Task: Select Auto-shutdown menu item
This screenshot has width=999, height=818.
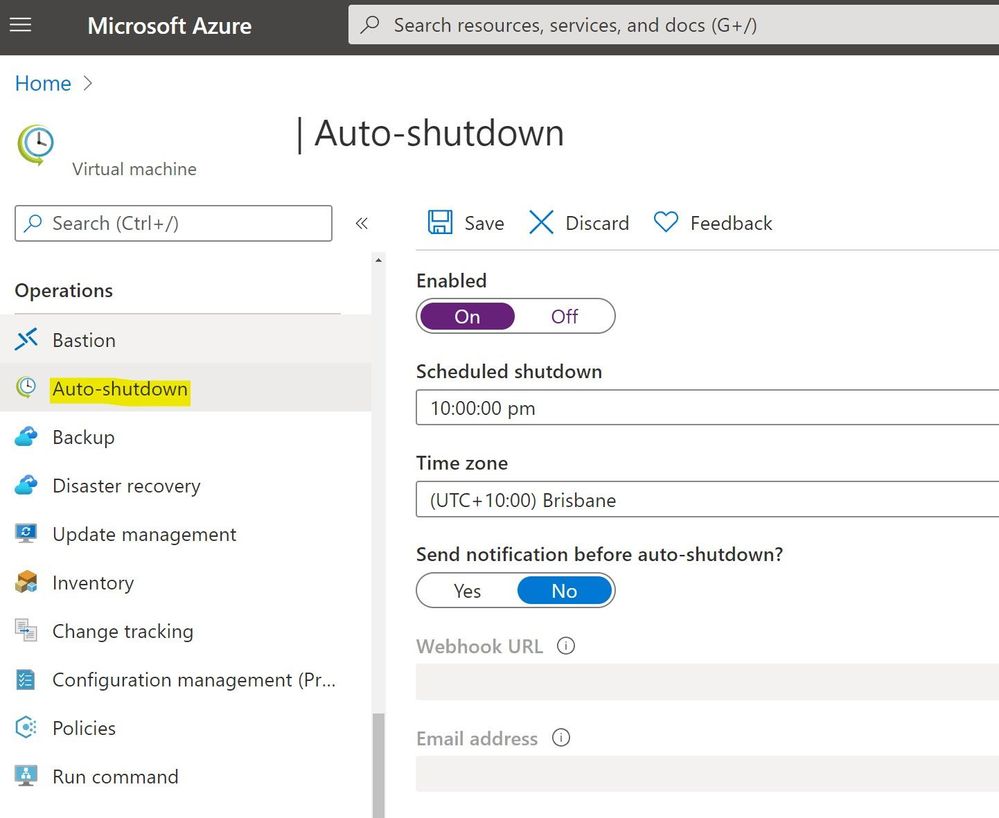Action: [x=185, y=387]
